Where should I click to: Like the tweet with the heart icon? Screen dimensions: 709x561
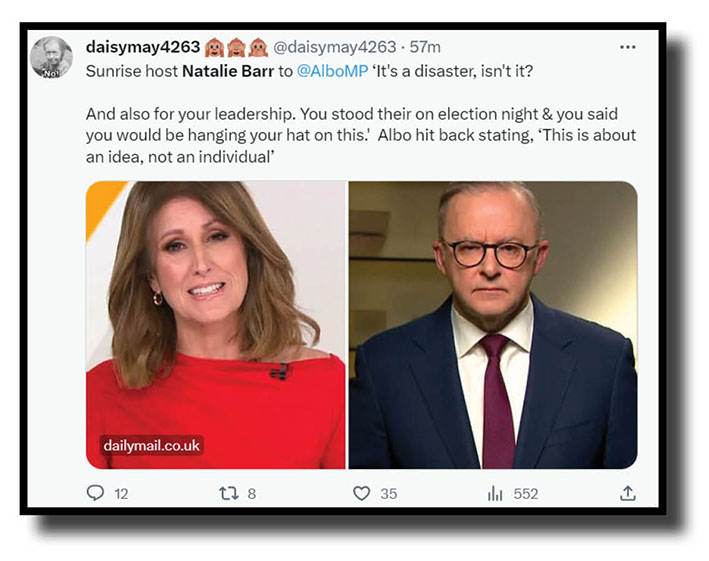click(x=361, y=493)
